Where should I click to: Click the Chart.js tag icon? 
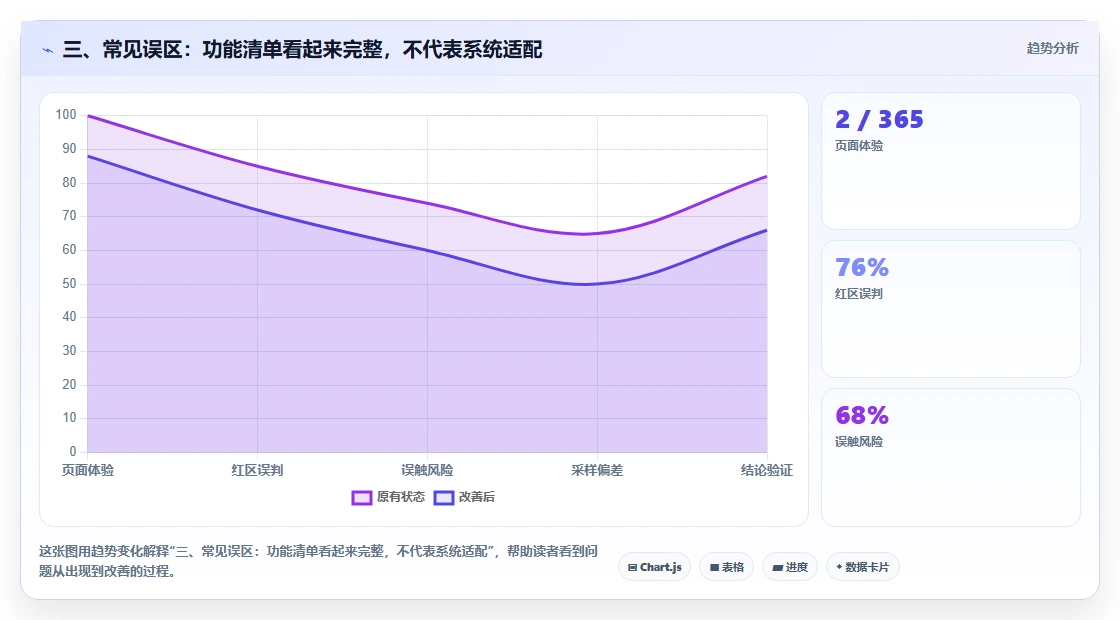coord(632,568)
